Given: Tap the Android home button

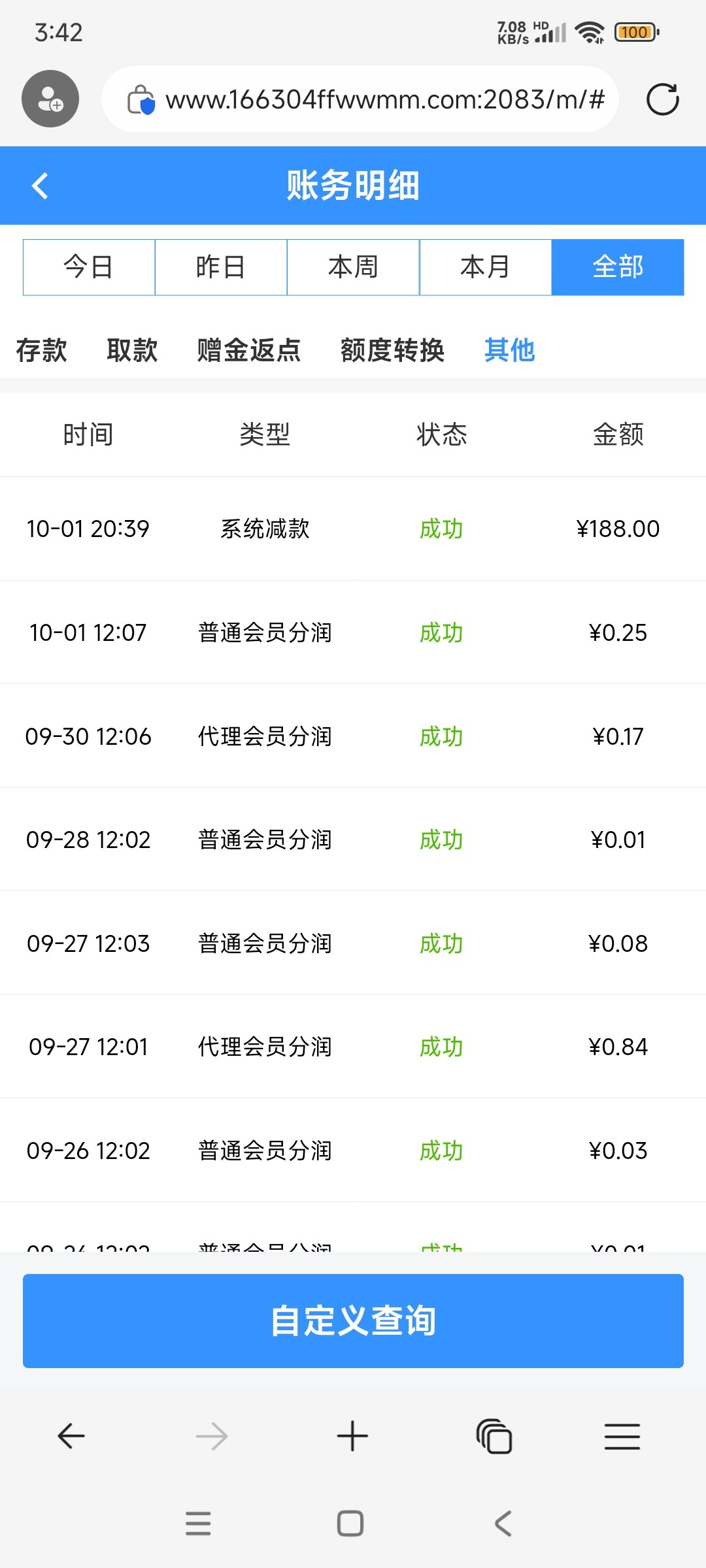Looking at the screenshot, I should (350, 1524).
